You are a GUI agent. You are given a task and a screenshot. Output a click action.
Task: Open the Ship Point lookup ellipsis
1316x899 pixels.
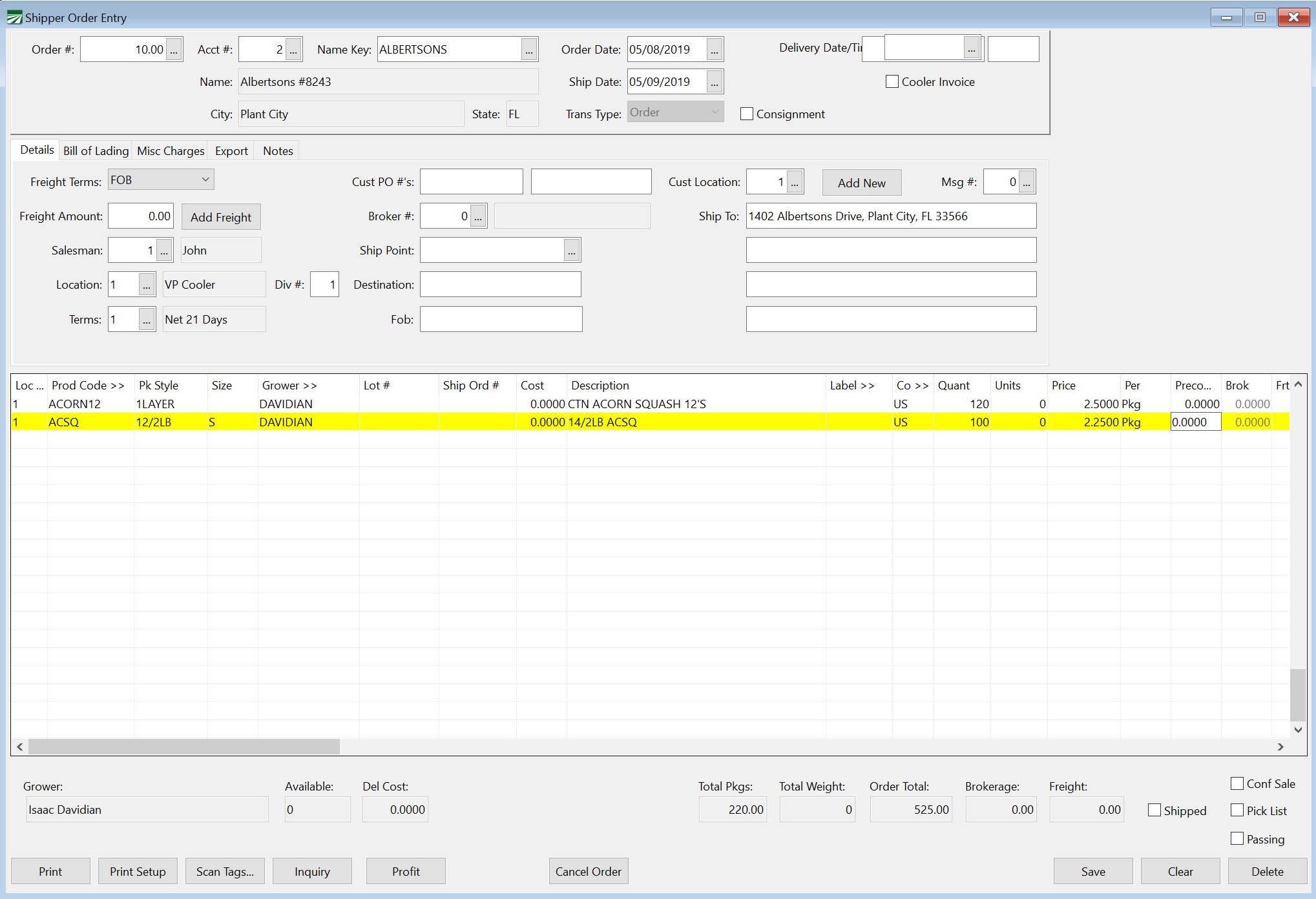[x=571, y=250]
